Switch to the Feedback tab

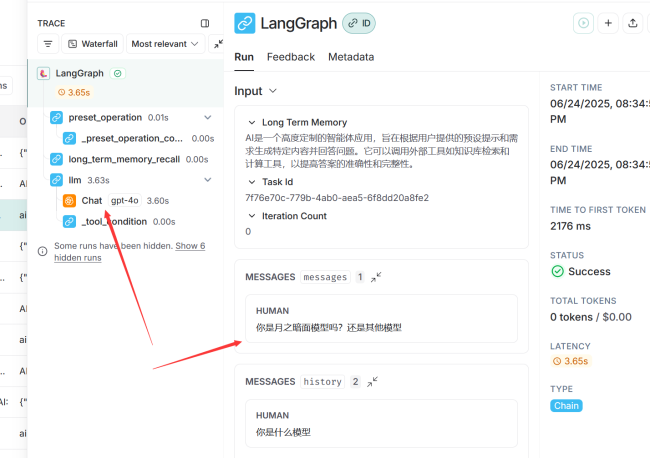pyautogui.click(x=291, y=57)
